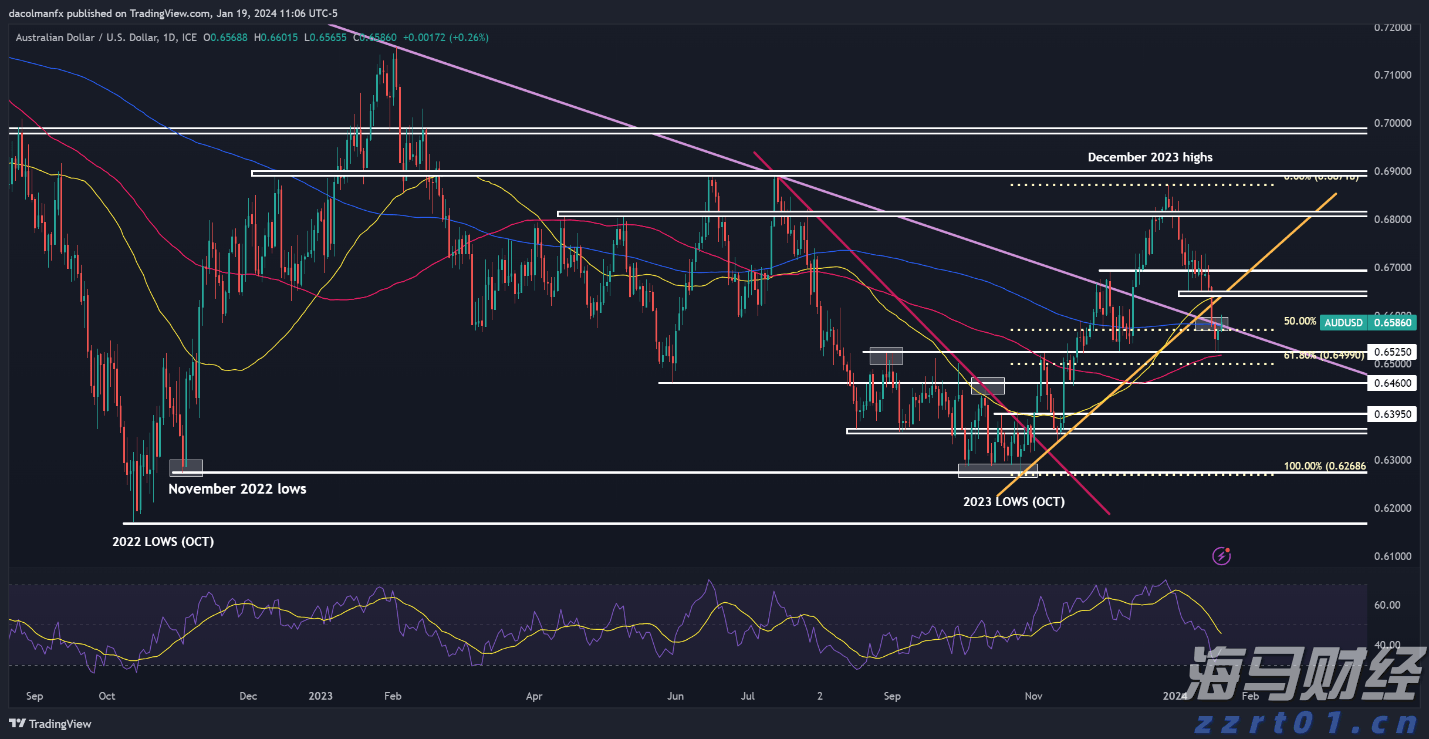Click the TradingView logo icon
Screen dimensions: 1429x739
tap(17, 724)
